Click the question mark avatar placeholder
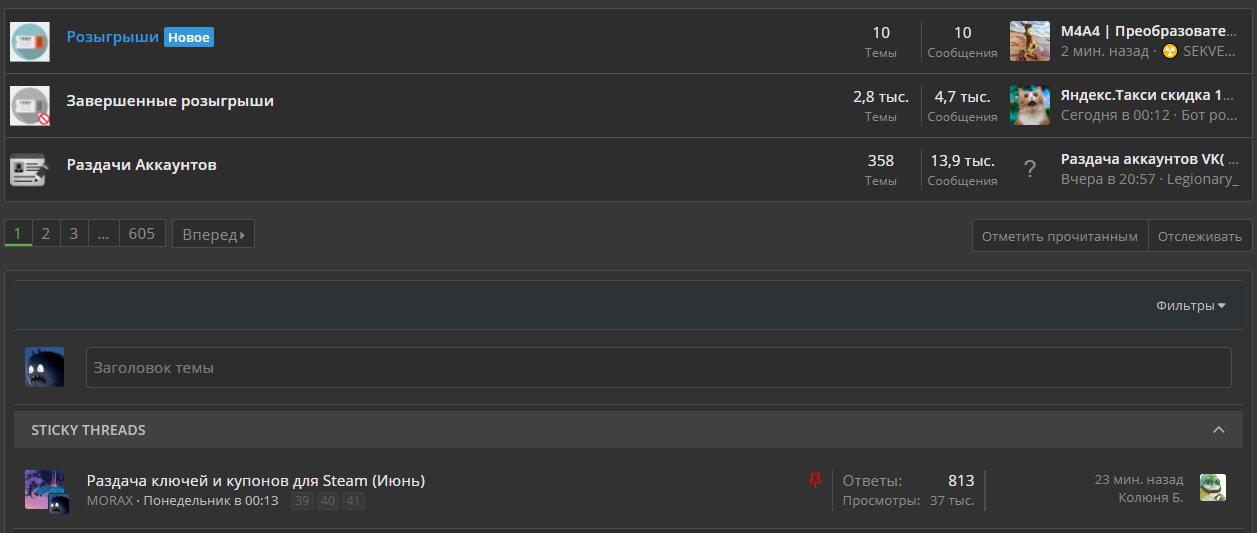 click(1030, 169)
